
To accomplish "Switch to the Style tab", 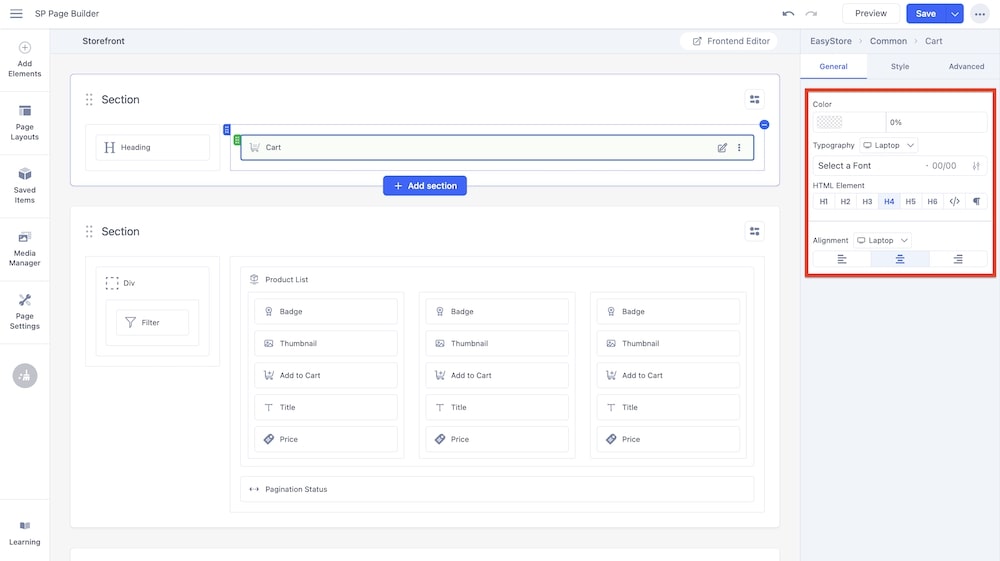I will click(900, 67).
